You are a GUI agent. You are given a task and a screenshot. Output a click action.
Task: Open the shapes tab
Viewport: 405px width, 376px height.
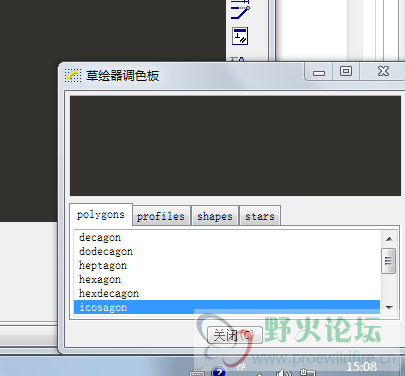pos(215,216)
